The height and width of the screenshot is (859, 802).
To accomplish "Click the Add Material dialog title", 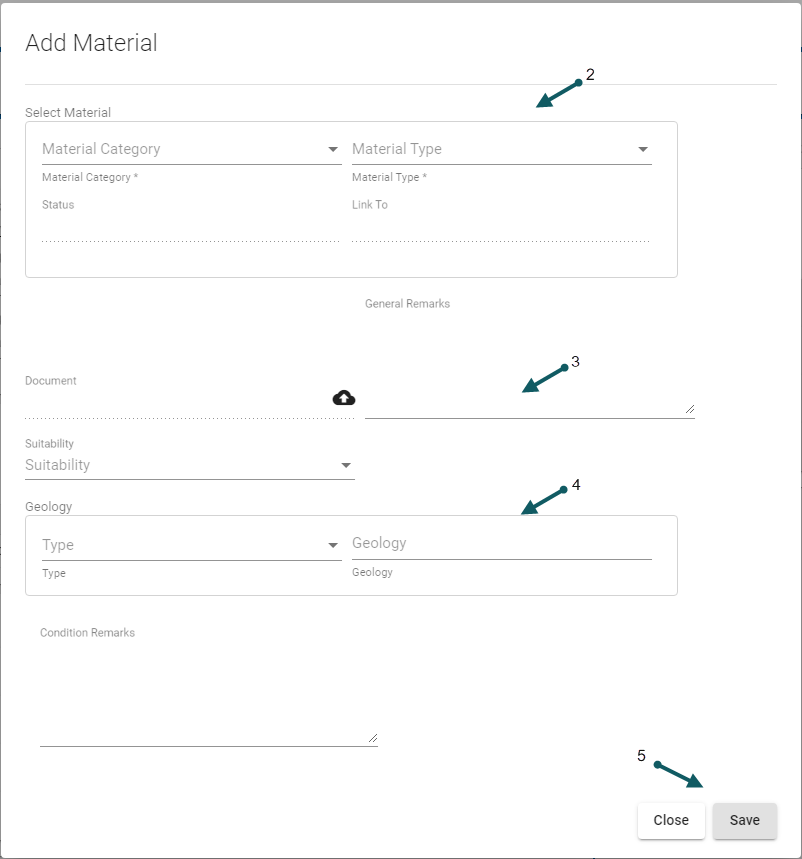I will (91, 43).
